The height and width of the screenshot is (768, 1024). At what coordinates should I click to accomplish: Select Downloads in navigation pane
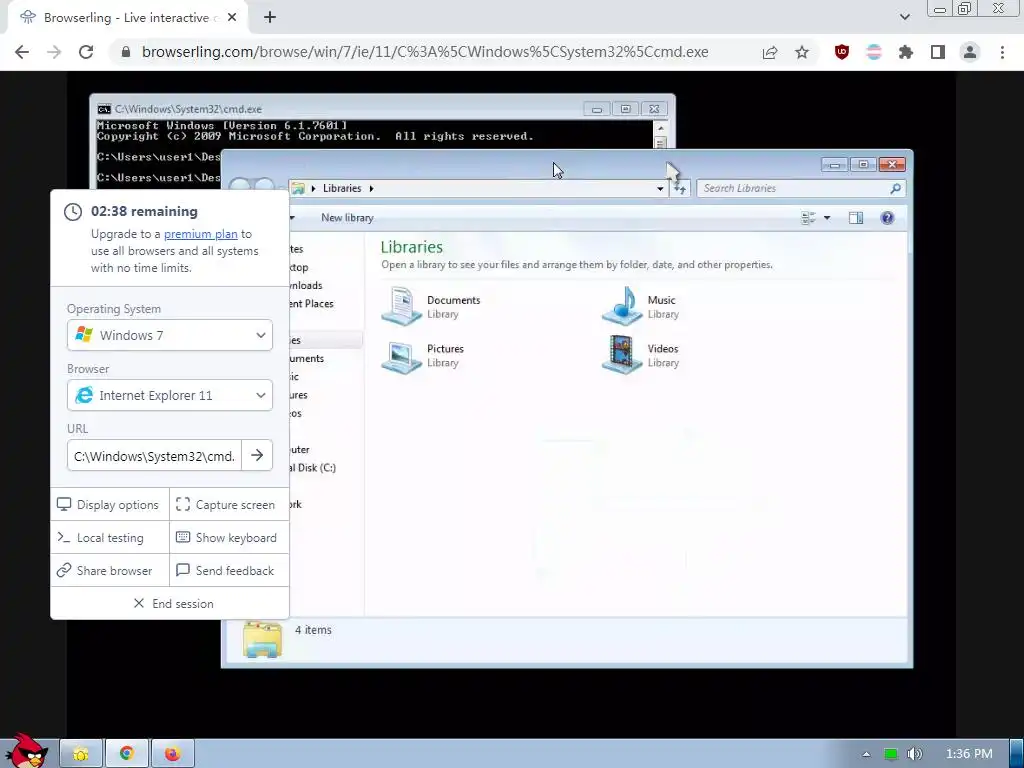[x=307, y=285]
